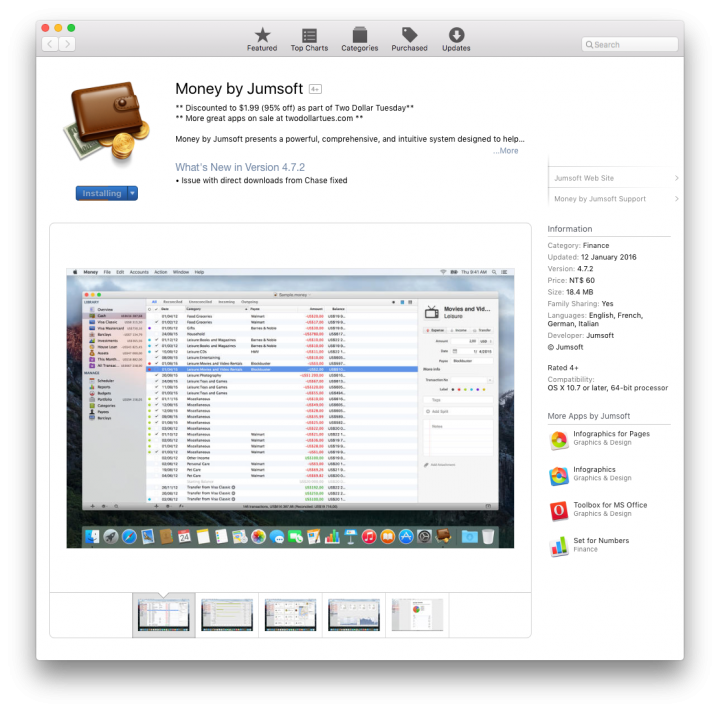Expand the description with ...More
This screenshot has height=712, width=720.
click(x=506, y=151)
